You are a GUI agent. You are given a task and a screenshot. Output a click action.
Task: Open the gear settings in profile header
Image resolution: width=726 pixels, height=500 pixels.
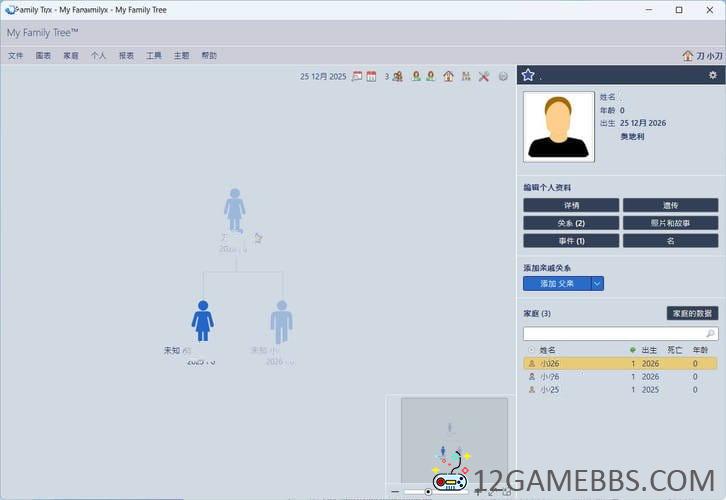click(712, 75)
